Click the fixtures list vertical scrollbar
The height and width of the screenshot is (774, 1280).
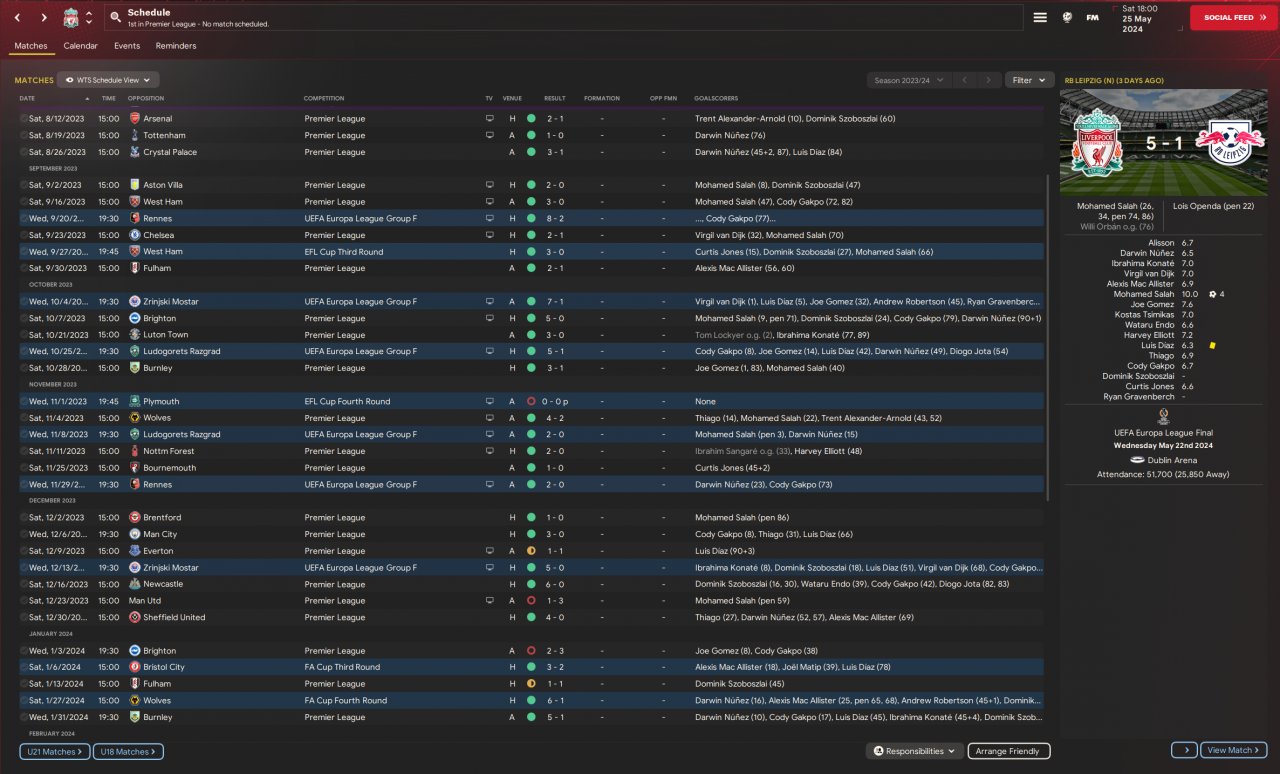pos(1047,338)
